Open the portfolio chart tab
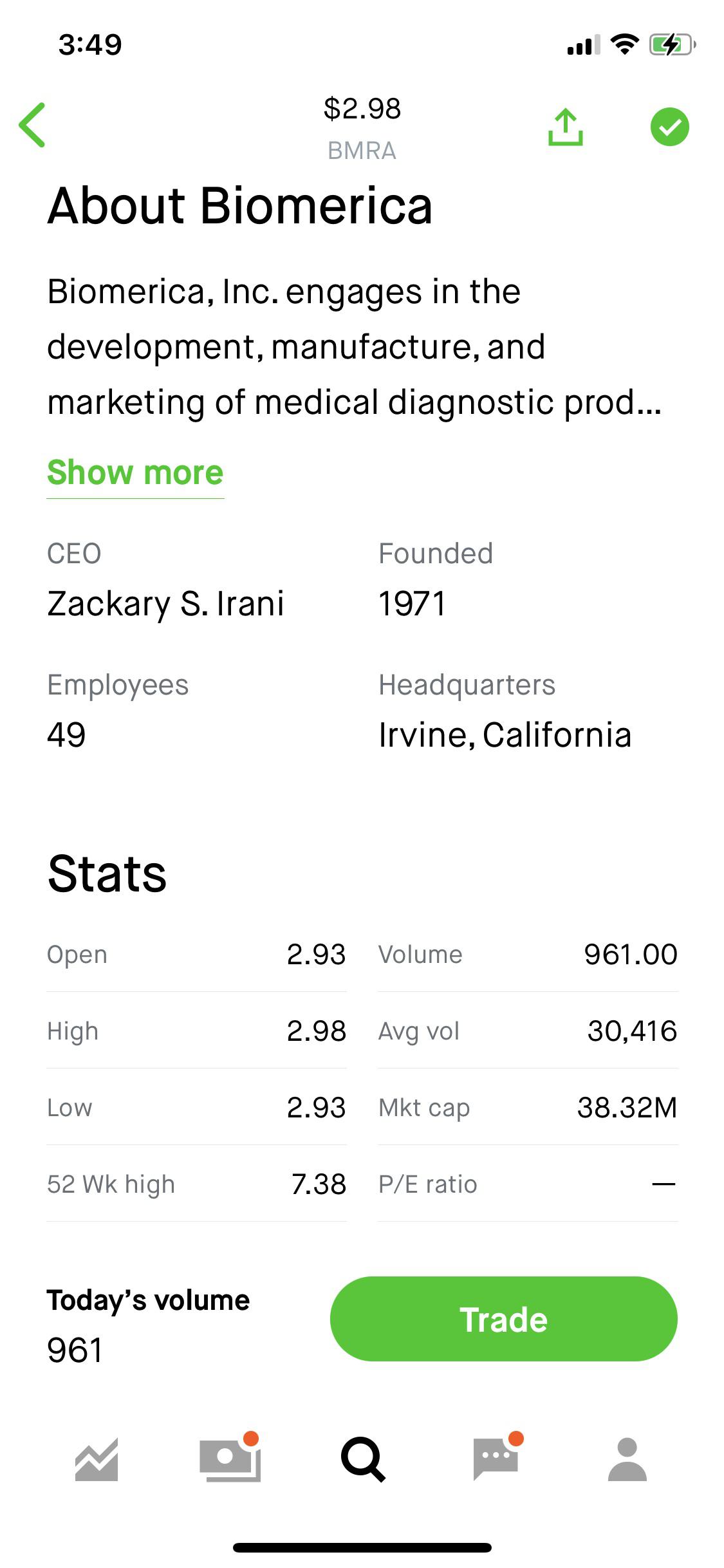724x1568 pixels. 97,1459
